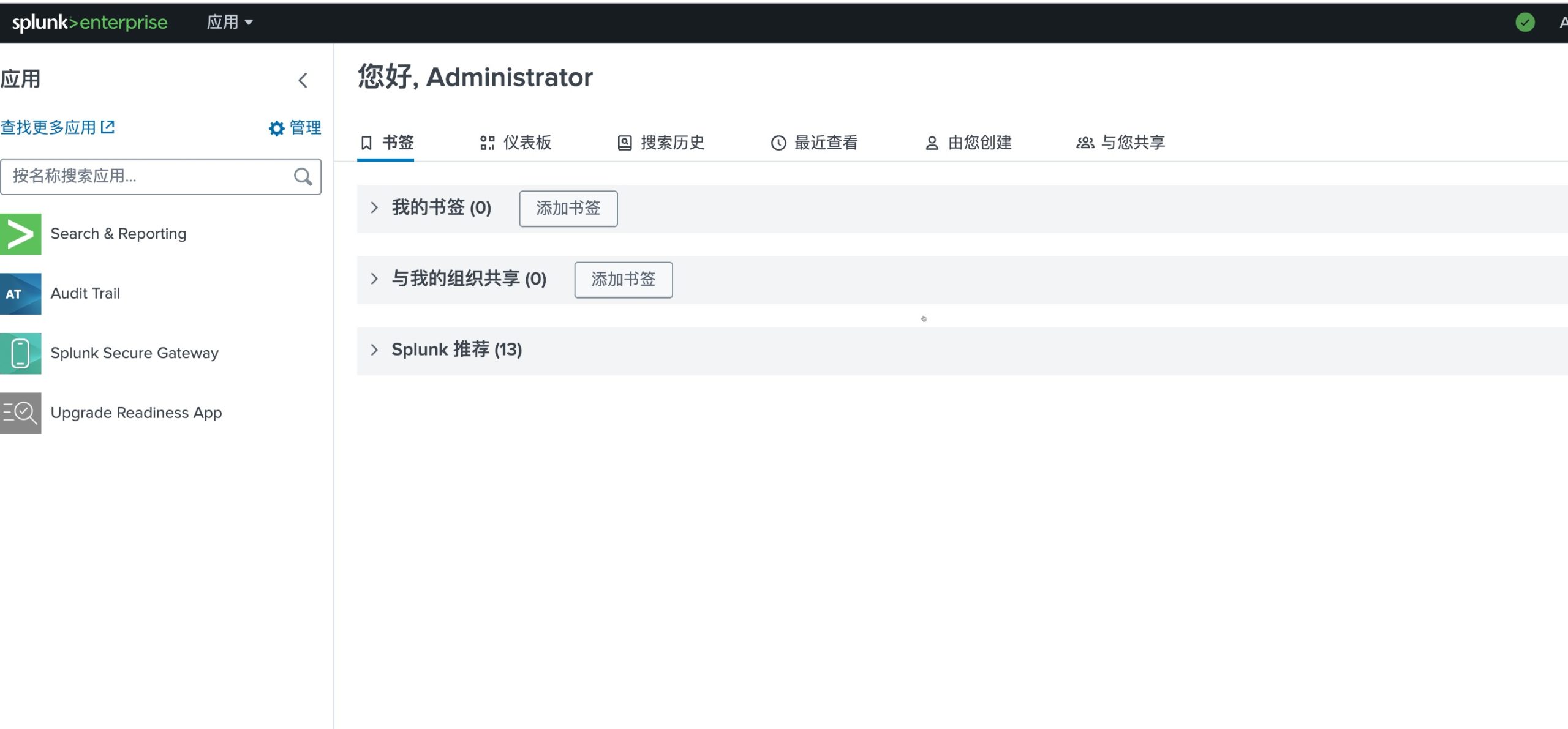
Task: Click the Splunk enterprise logo
Action: point(89,23)
